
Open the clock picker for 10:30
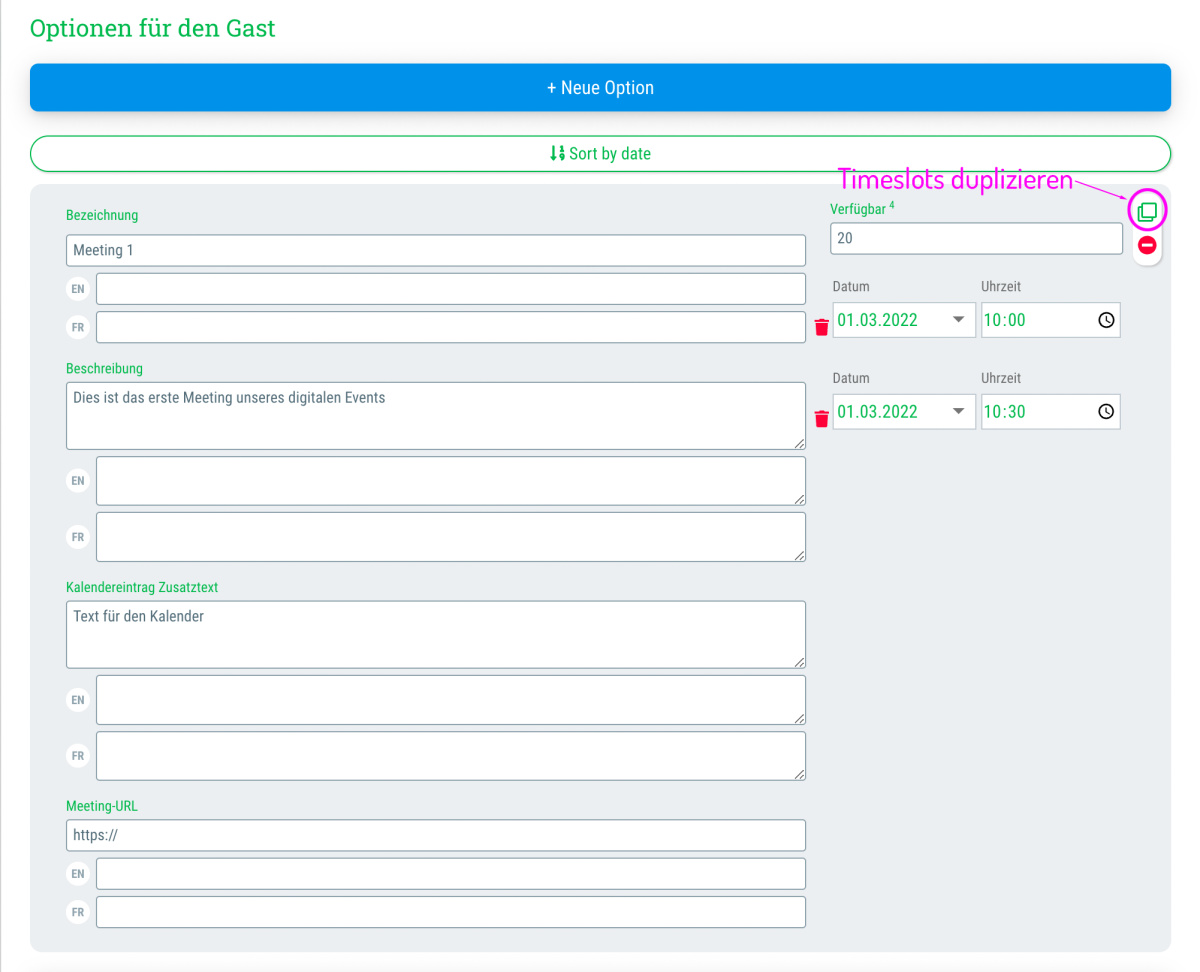click(x=1106, y=411)
